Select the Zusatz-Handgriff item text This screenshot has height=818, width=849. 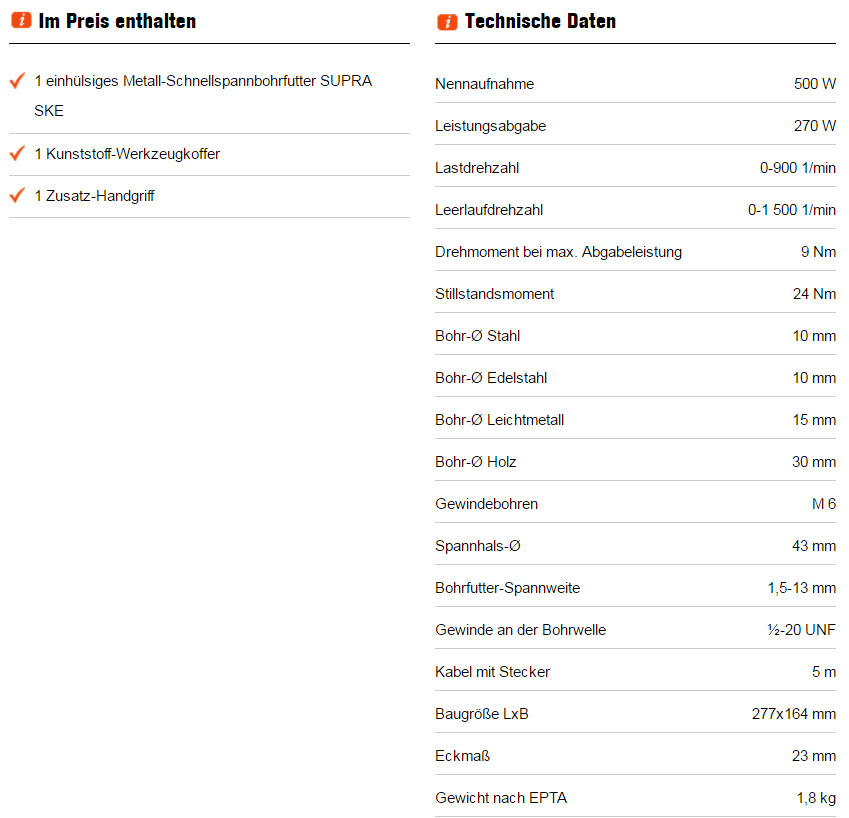94,196
